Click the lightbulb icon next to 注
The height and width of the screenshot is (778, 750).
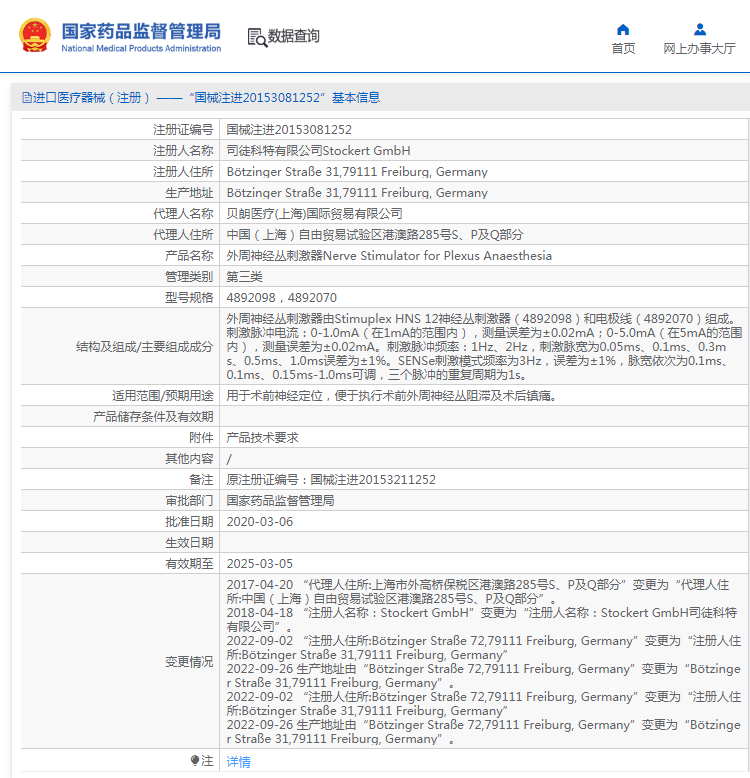point(194,761)
